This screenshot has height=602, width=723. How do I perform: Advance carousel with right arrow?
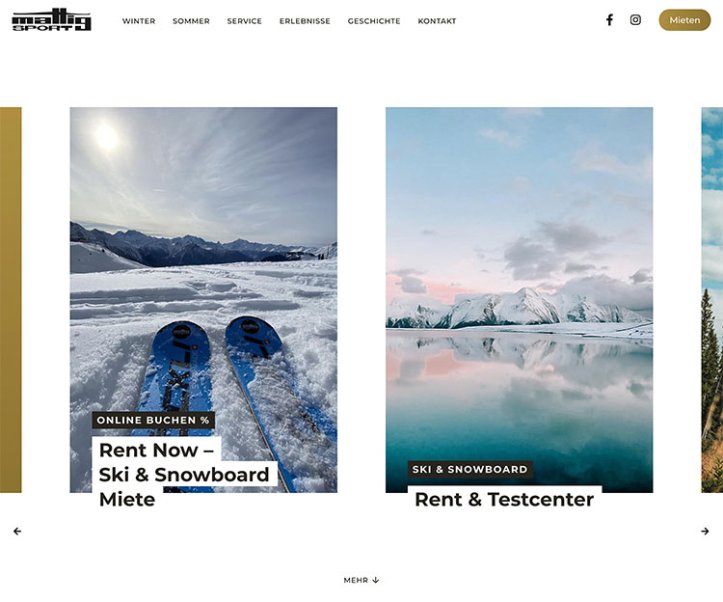coord(705,531)
